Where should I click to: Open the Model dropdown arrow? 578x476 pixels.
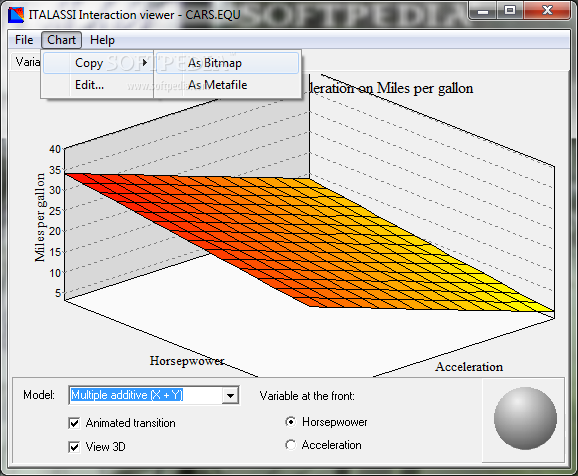coord(231,396)
